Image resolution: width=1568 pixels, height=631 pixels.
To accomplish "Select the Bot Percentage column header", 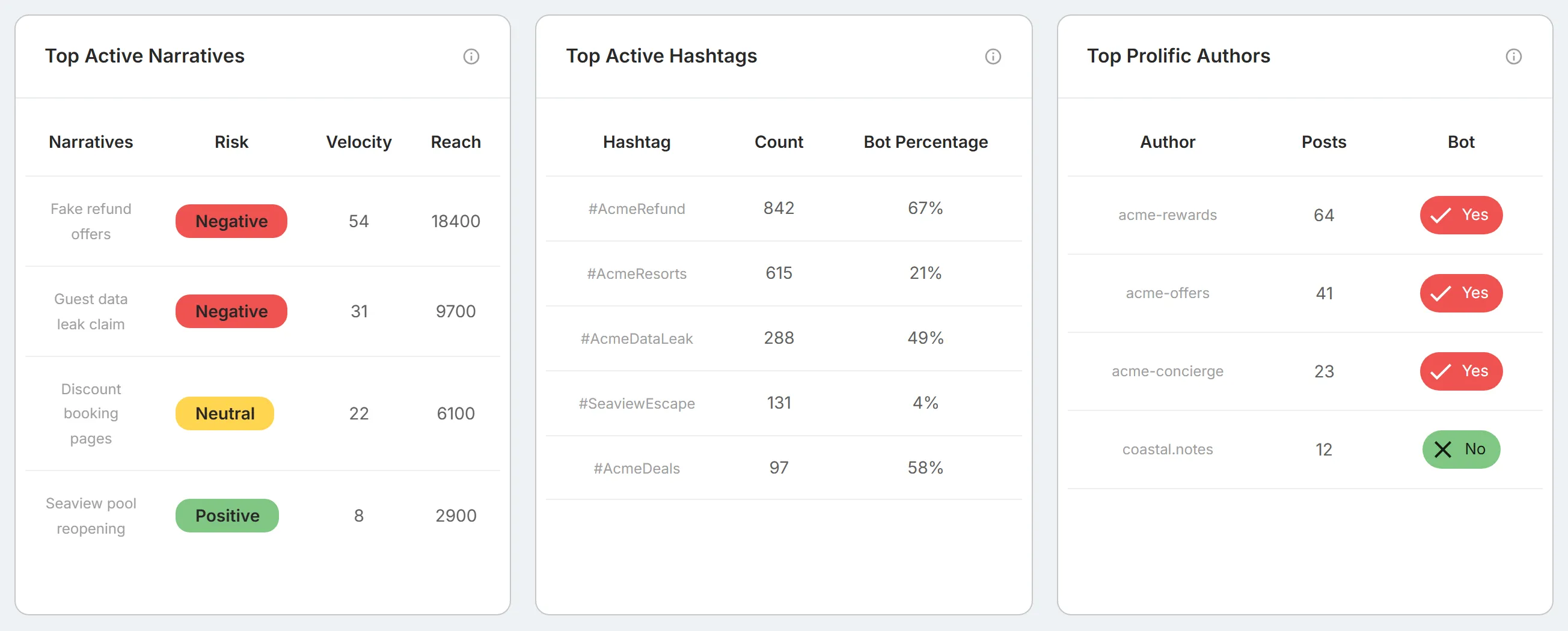I will 925,142.
